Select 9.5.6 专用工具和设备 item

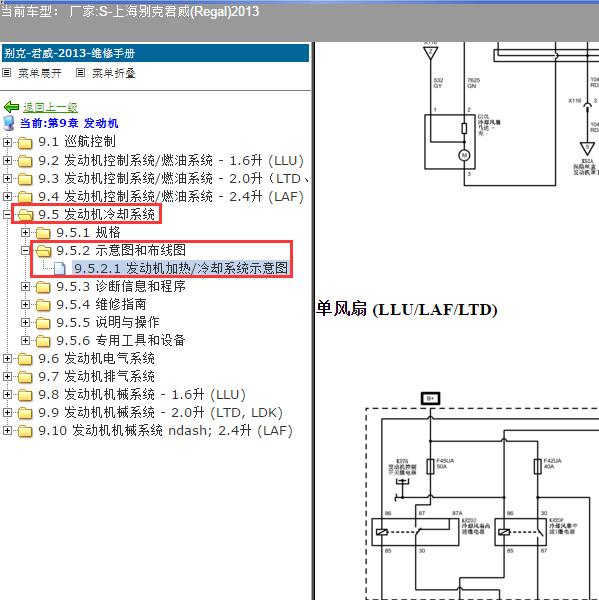pos(121,340)
